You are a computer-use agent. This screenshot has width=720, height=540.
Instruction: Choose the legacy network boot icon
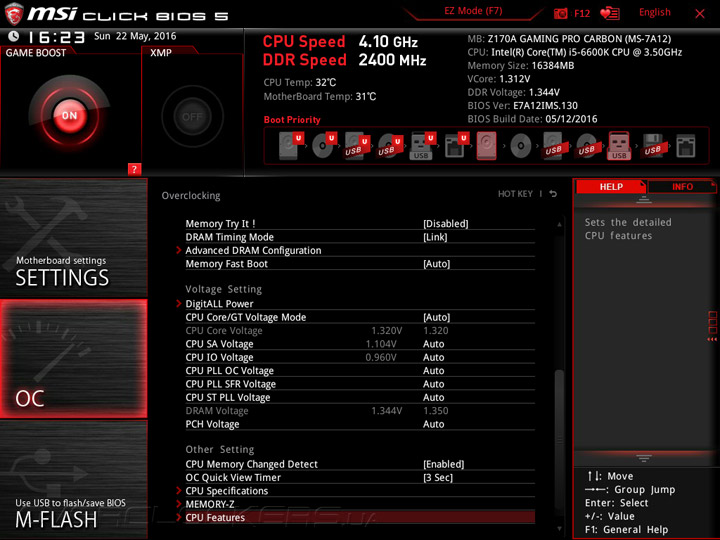coord(686,146)
